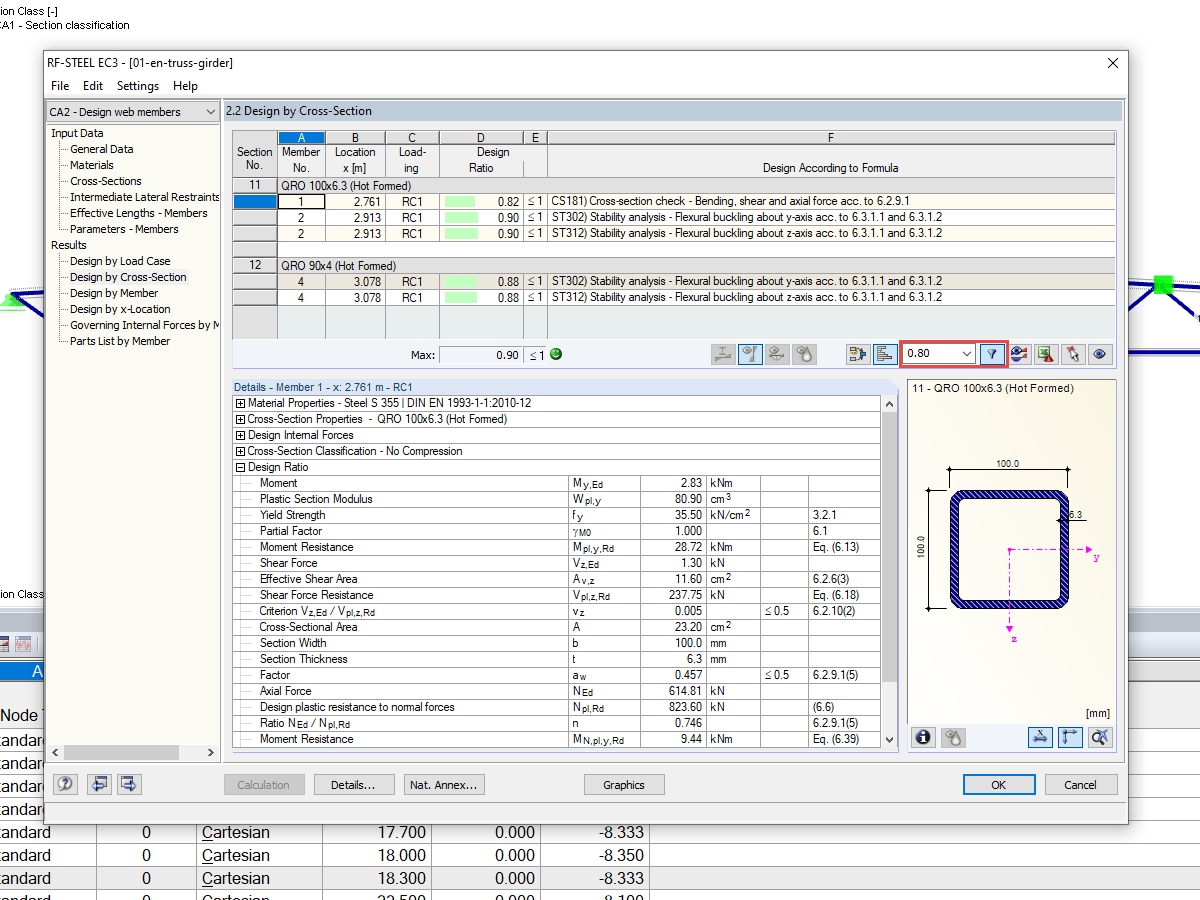The width and height of the screenshot is (1200, 900).
Task: Select the arrow pointer icon near the eye
Action: tap(1073, 354)
